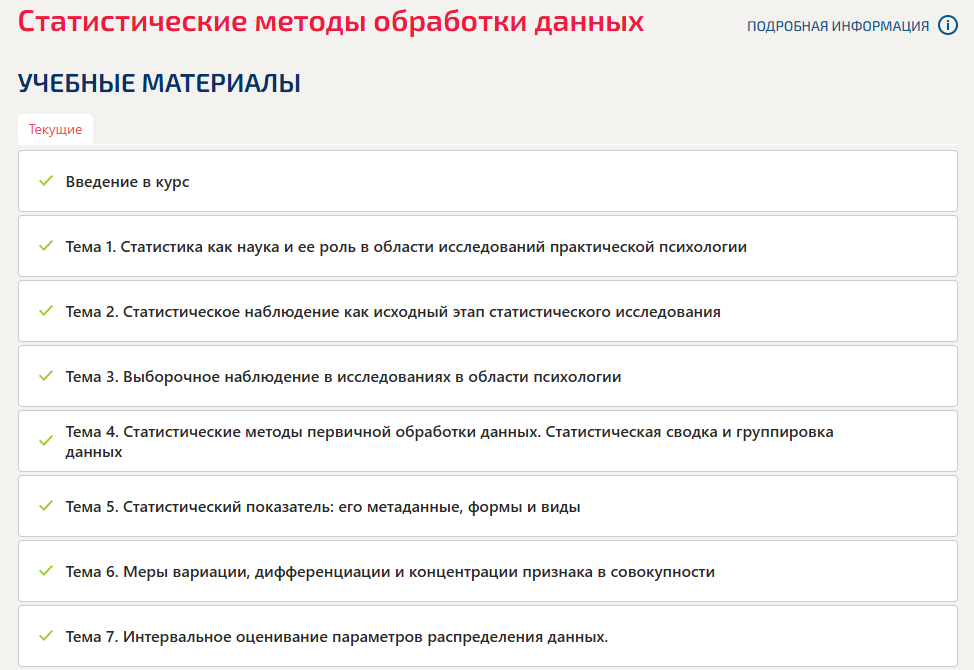Viewport: 974px width, 670px height.
Task: Open ПОДРОБНАЯ ИНФОРМАЦИЯ link
Action: click(837, 26)
